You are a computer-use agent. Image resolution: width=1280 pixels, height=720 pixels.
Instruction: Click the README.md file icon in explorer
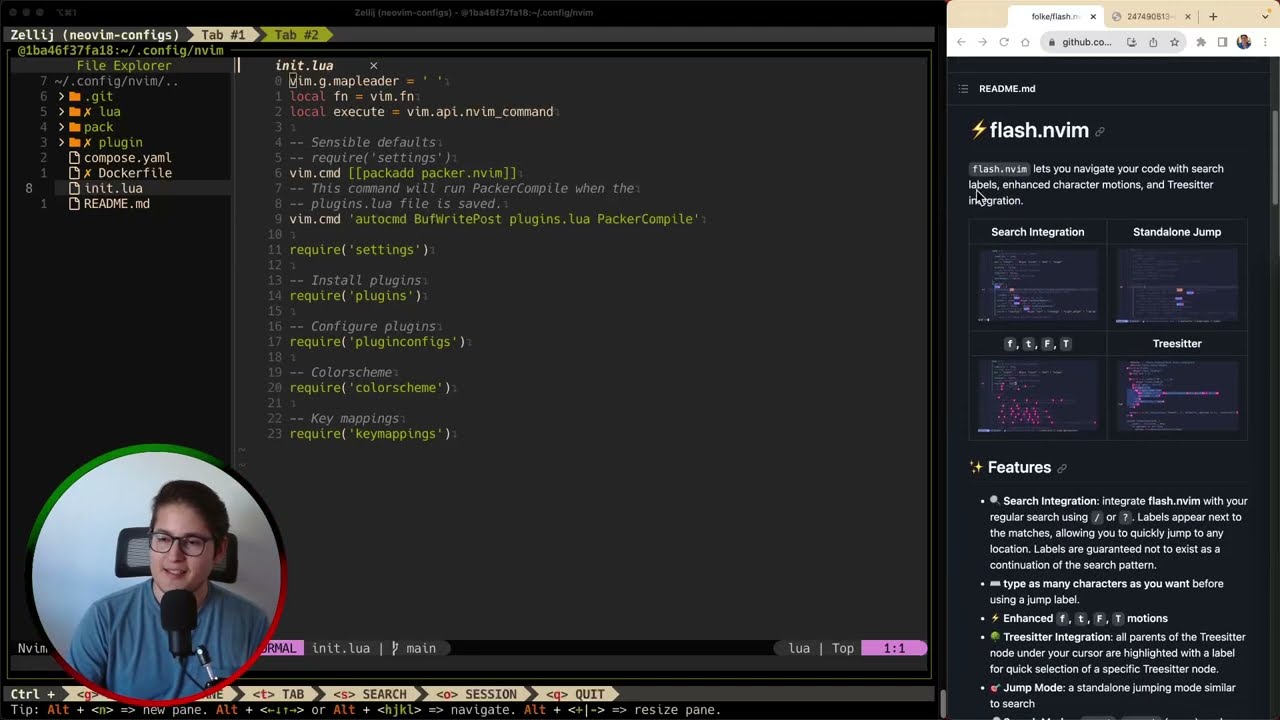point(74,204)
